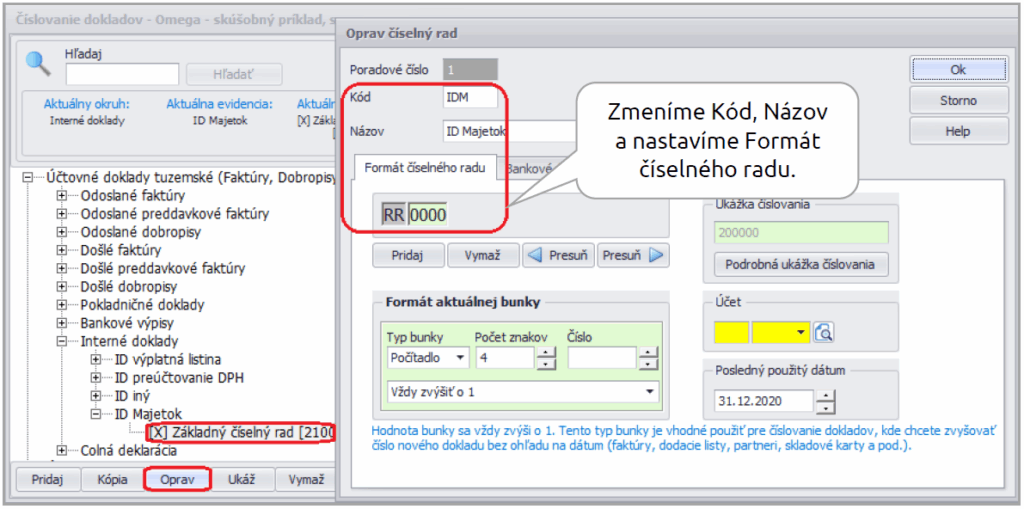Click the Oprav button

(177, 479)
